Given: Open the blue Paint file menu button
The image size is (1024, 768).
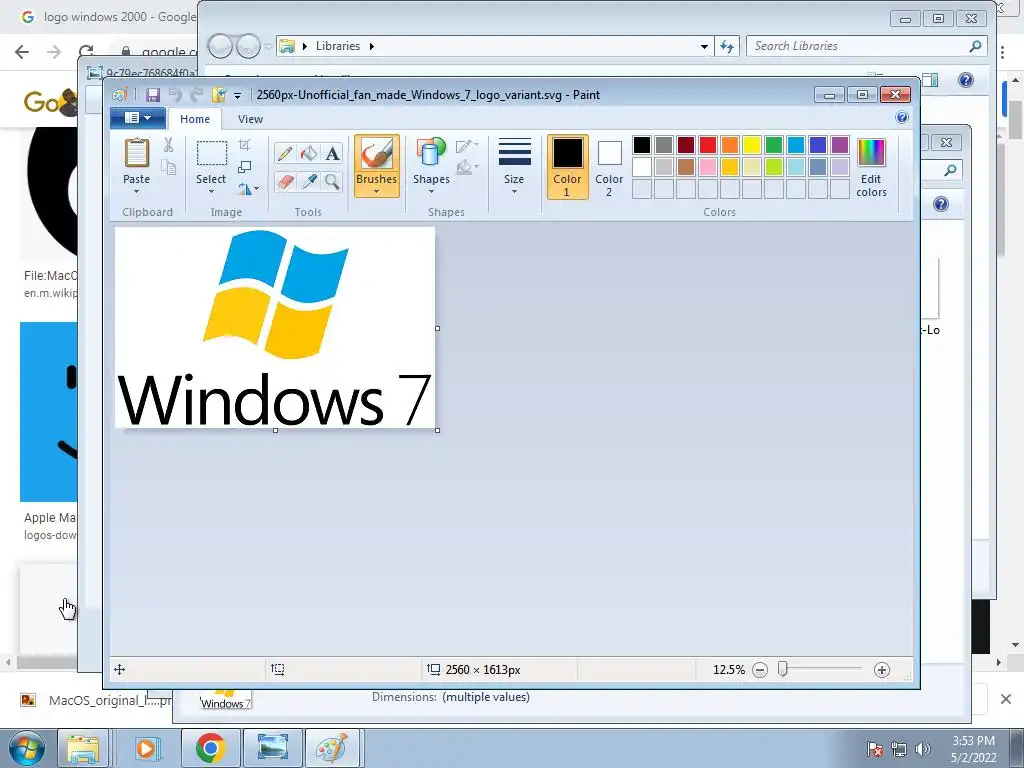Looking at the screenshot, I should tap(137, 118).
